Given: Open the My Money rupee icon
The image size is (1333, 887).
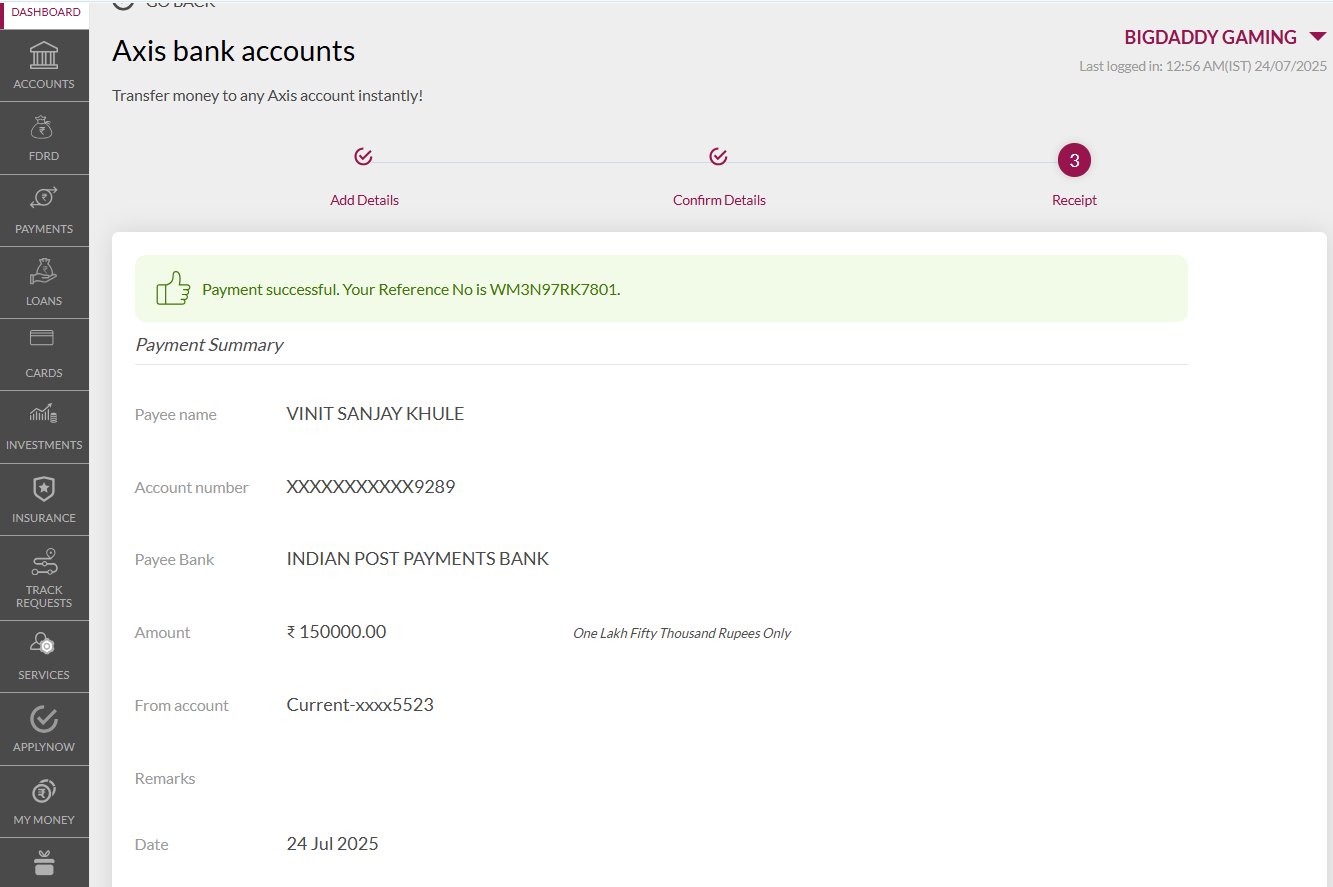Looking at the screenshot, I should [x=44, y=792].
